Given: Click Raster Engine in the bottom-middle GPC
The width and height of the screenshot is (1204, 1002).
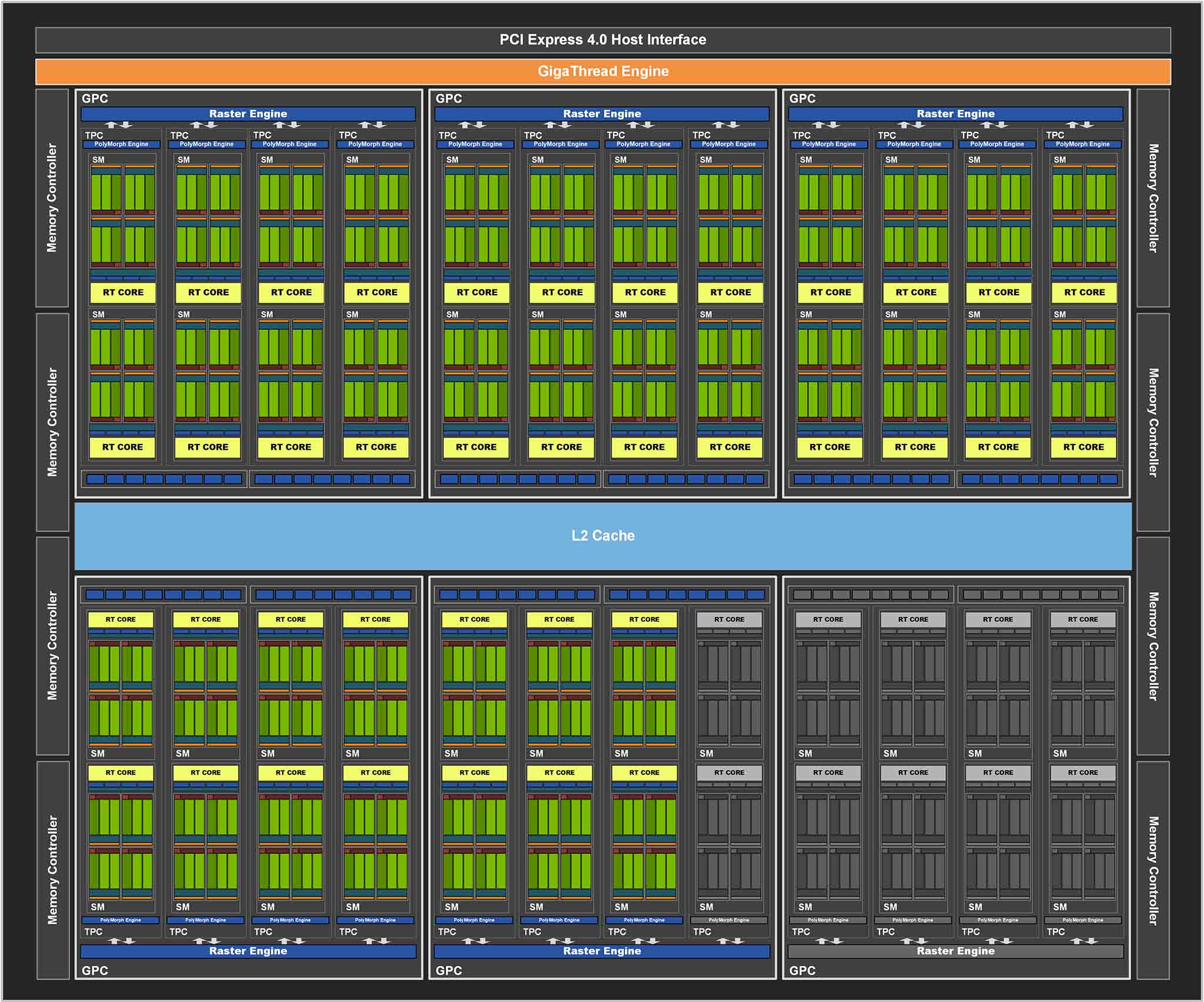Looking at the screenshot, I should [602, 951].
